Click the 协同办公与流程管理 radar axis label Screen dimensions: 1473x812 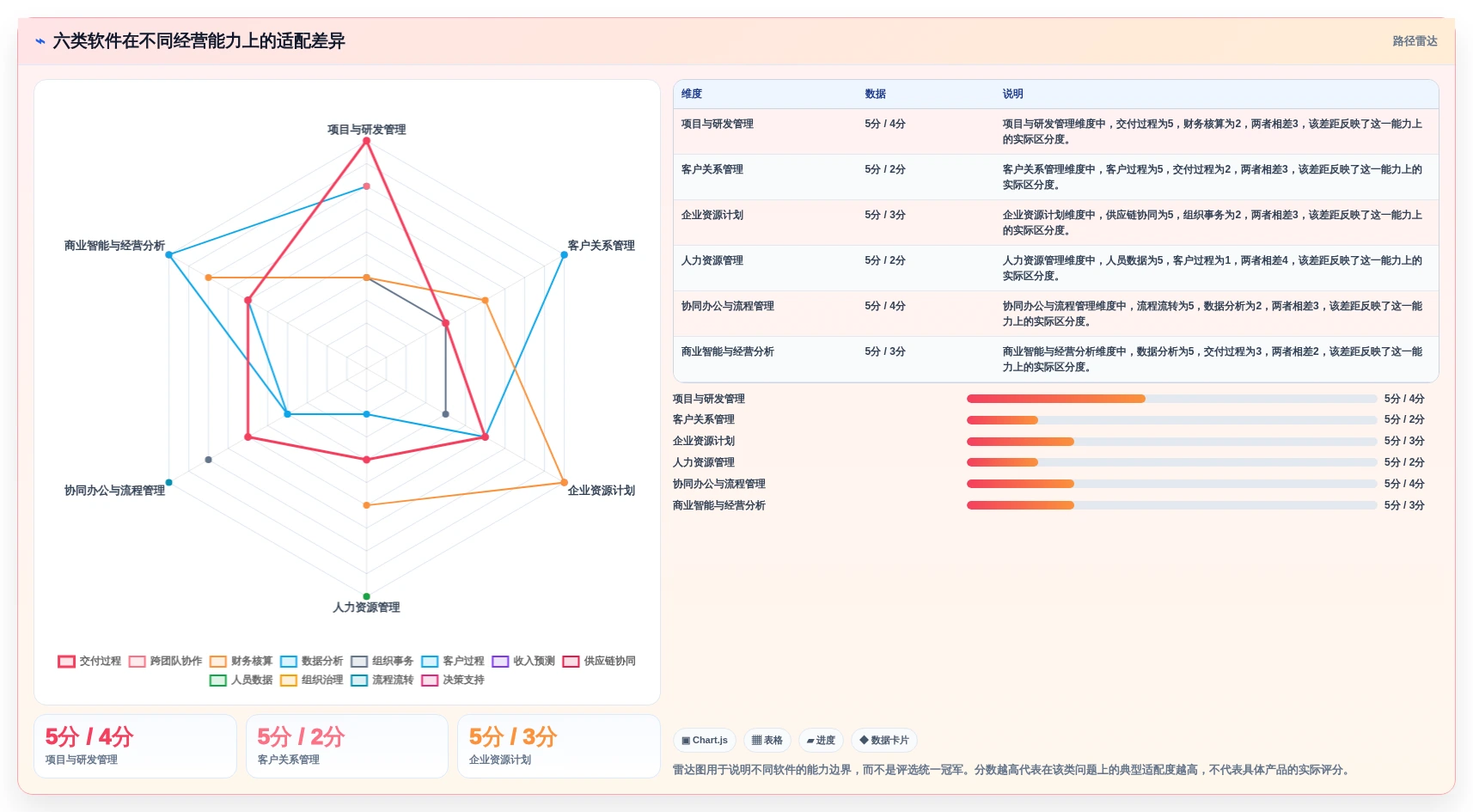point(114,491)
